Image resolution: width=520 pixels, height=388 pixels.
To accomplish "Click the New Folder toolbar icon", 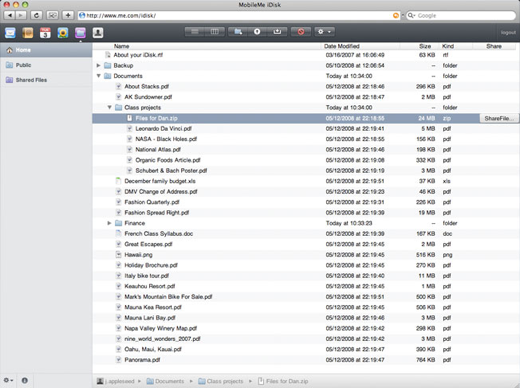I will (238, 32).
